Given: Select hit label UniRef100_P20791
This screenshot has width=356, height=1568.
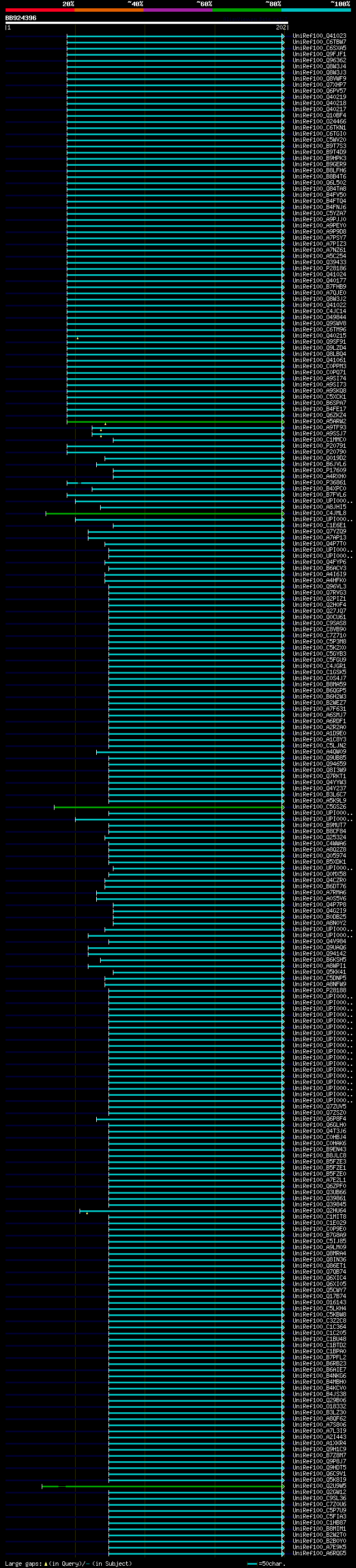Looking at the screenshot, I should tap(319, 446).
